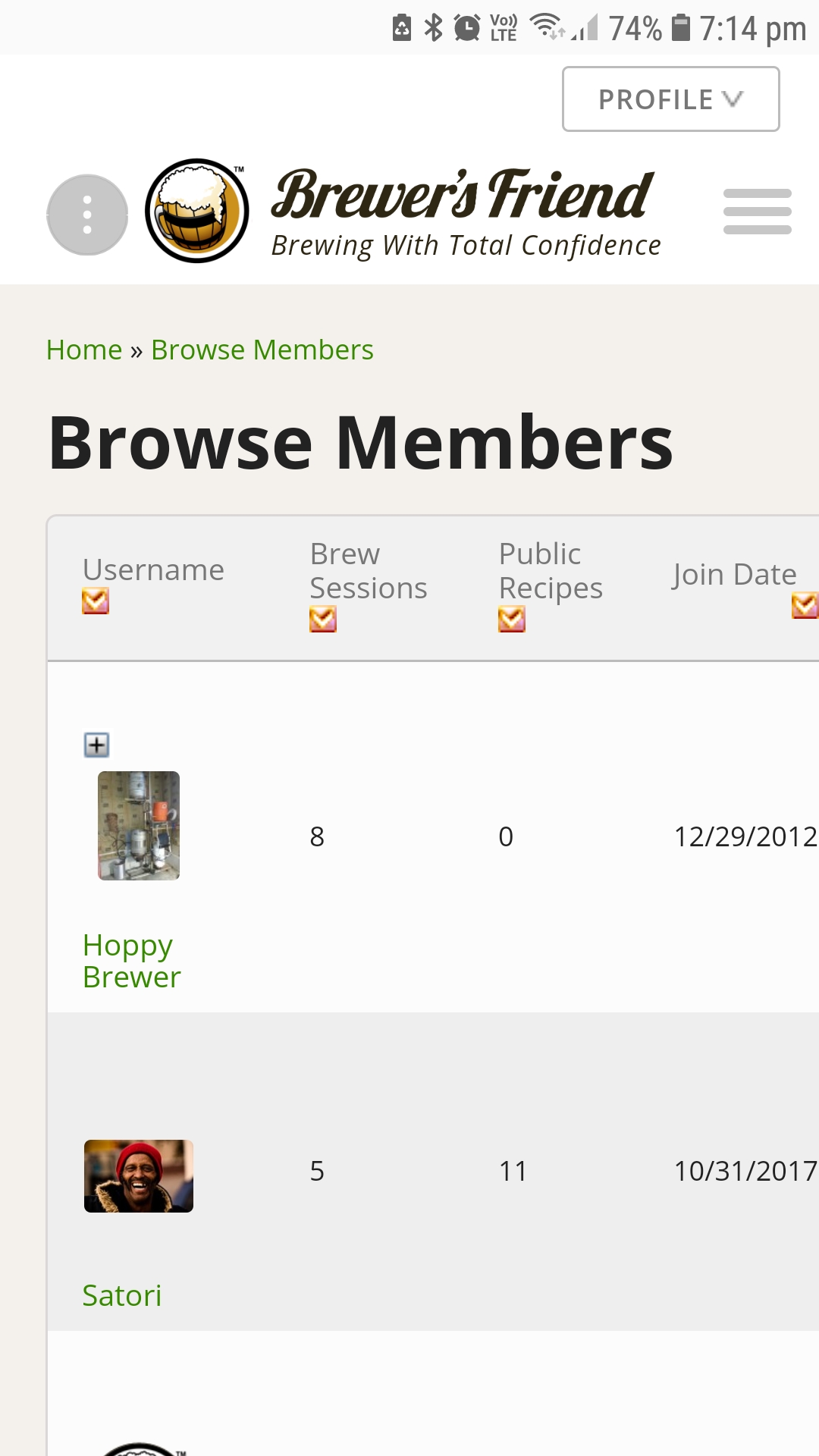819x1456 pixels.
Task: Sort members by Username sort icon
Action: pos(96,601)
